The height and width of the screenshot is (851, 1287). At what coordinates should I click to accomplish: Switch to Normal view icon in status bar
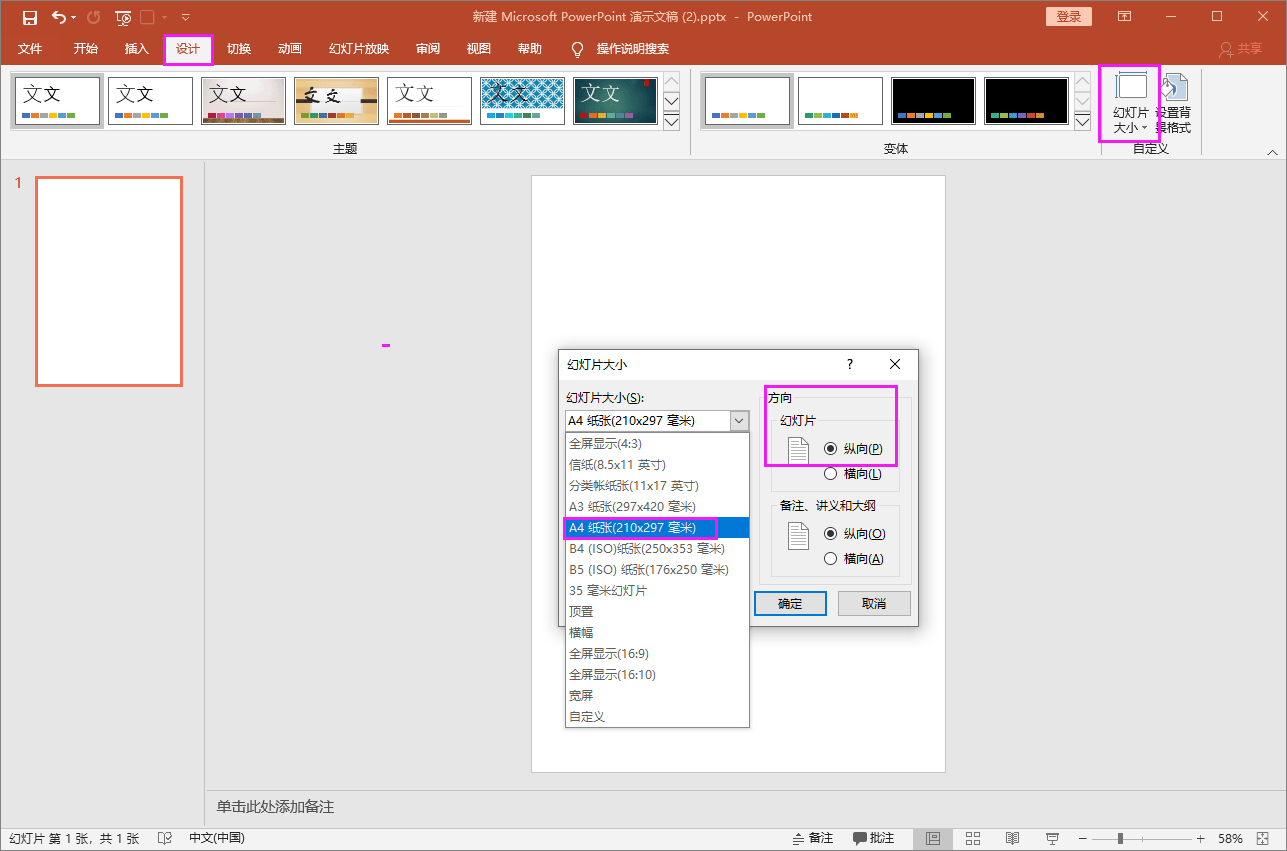point(933,838)
